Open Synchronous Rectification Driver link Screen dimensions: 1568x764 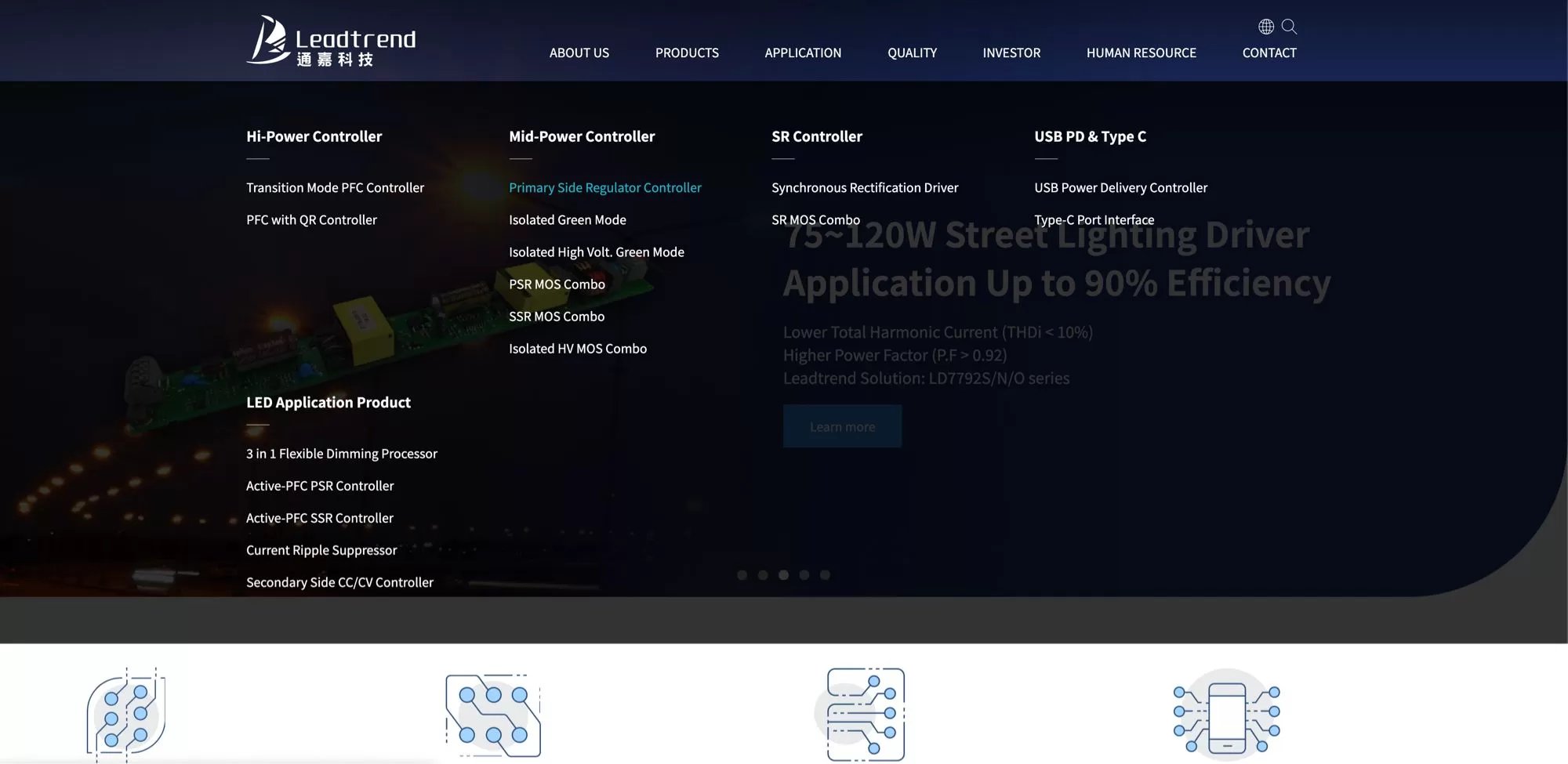coord(865,187)
